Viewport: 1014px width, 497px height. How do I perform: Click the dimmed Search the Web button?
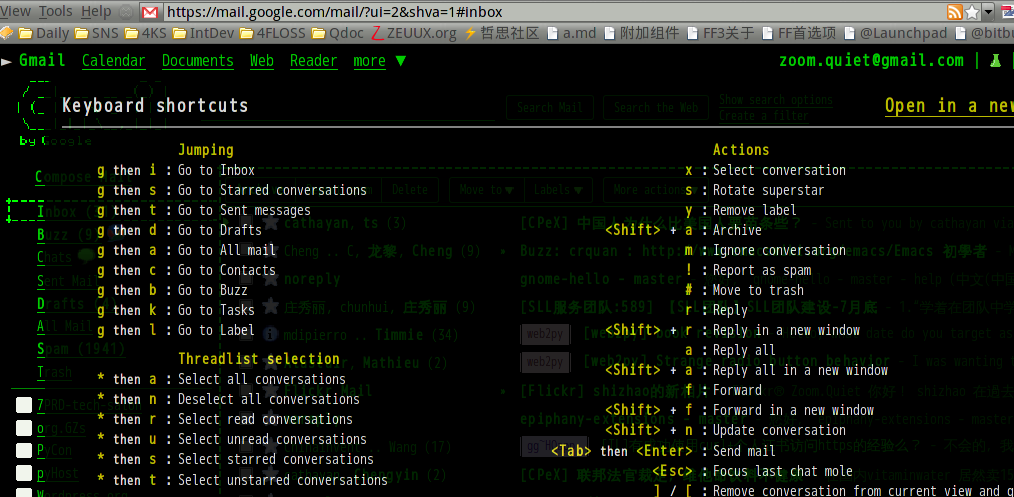click(x=656, y=108)
